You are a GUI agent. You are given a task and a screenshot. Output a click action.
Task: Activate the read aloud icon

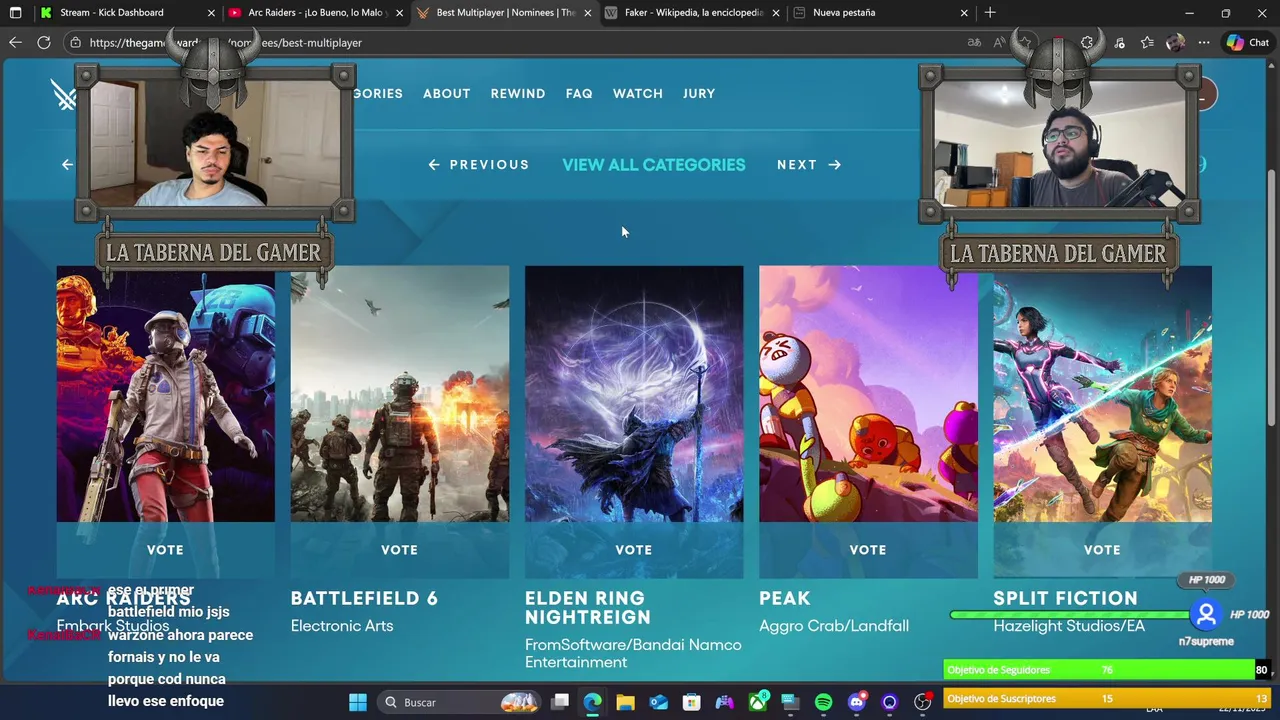tap(999, 42)
